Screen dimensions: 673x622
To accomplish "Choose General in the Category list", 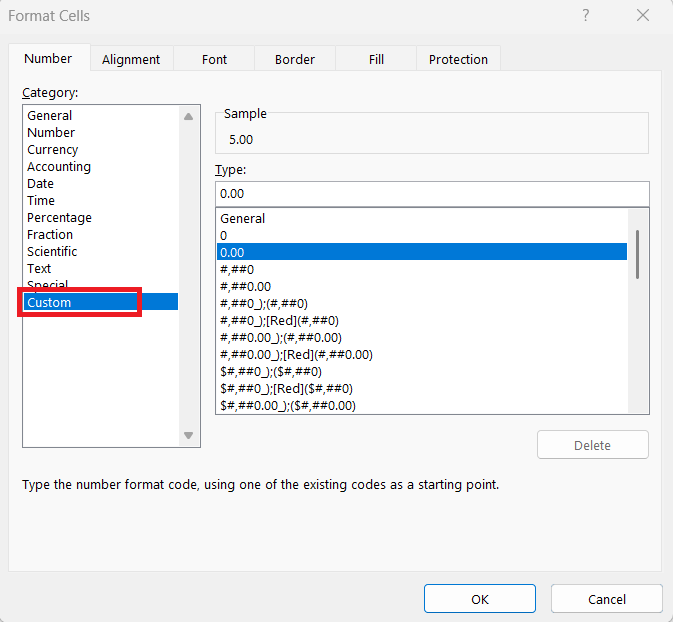I will [101, 115].
